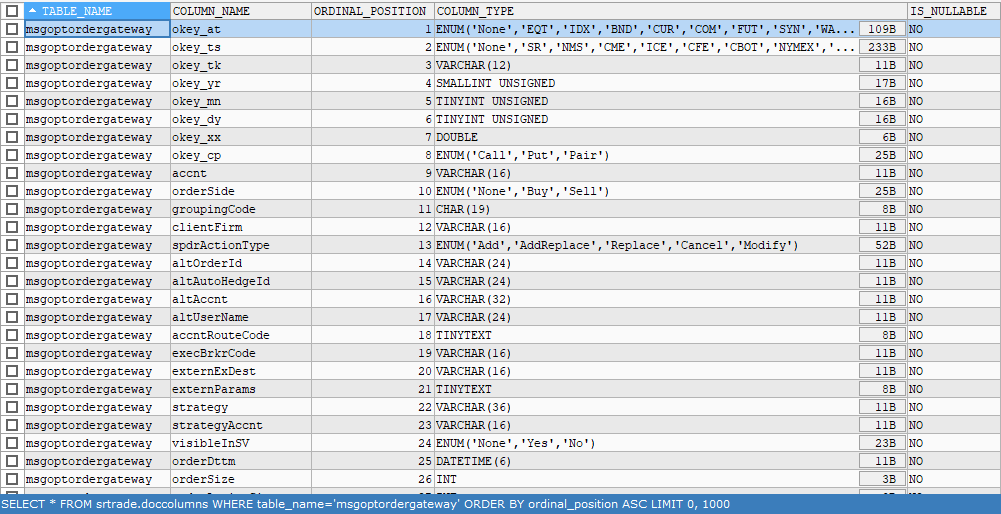
Task: Select the DATETIME(6) cell for orderDttm
Action: (x=640, y=461)
